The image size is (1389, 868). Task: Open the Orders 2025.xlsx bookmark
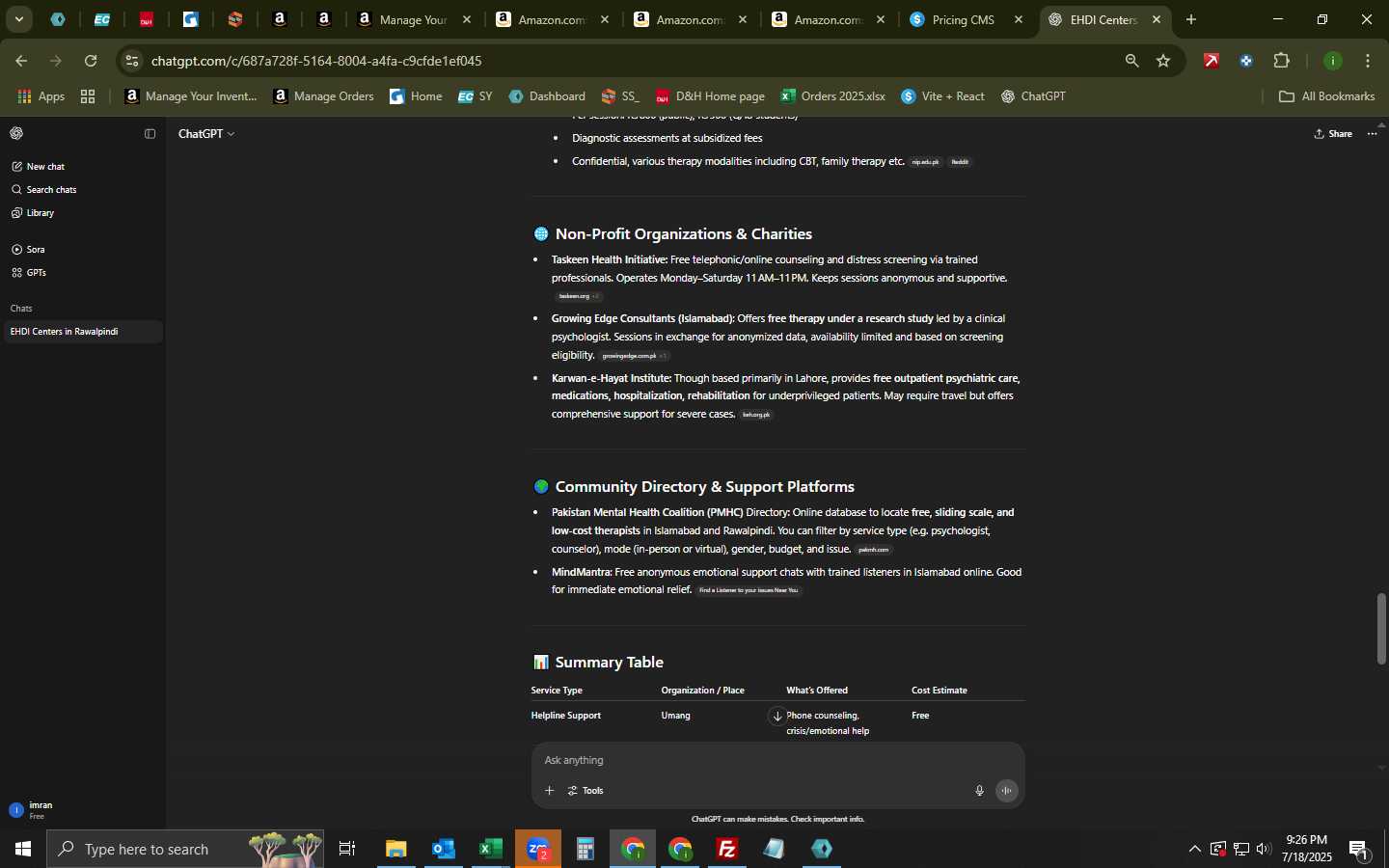(833, 96)
